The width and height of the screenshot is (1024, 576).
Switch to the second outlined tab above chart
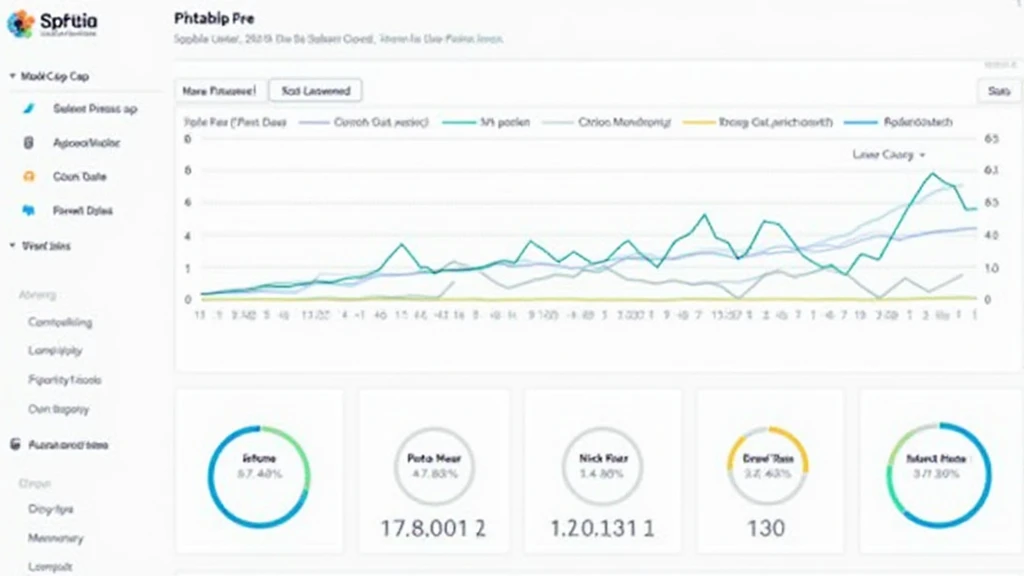tap(315, 90)
